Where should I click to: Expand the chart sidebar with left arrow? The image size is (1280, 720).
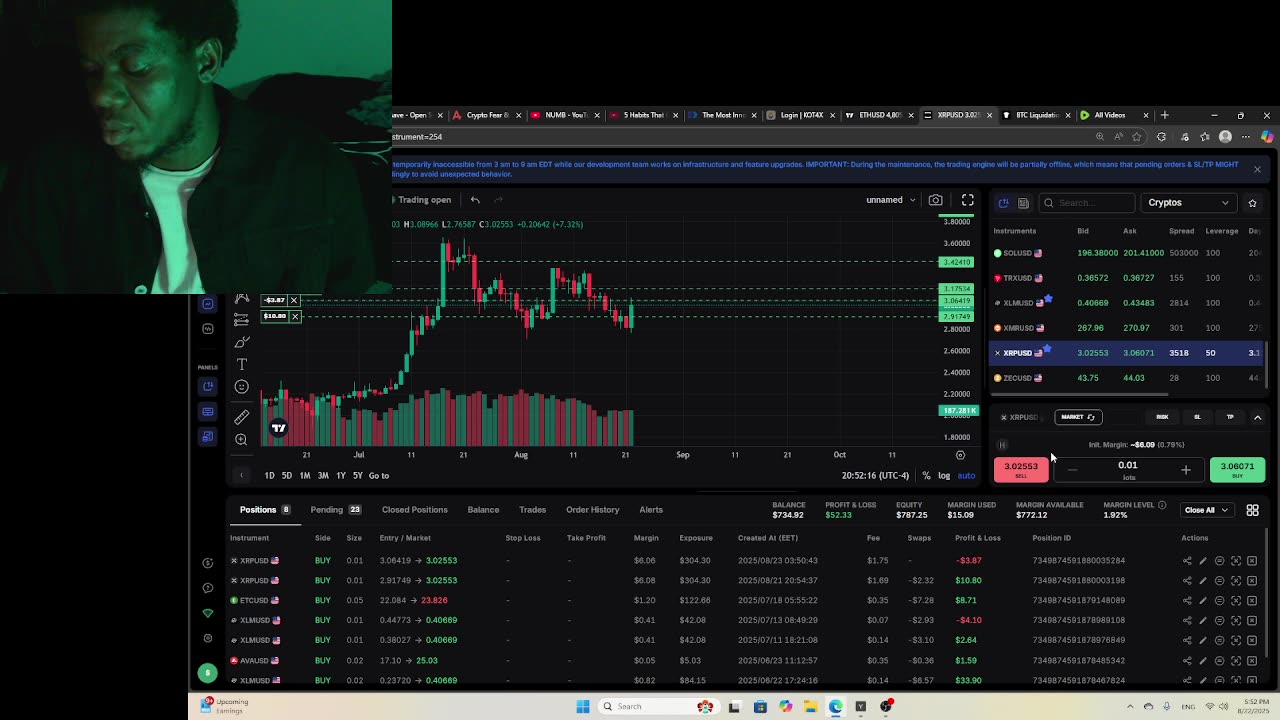tap(241, 476)
